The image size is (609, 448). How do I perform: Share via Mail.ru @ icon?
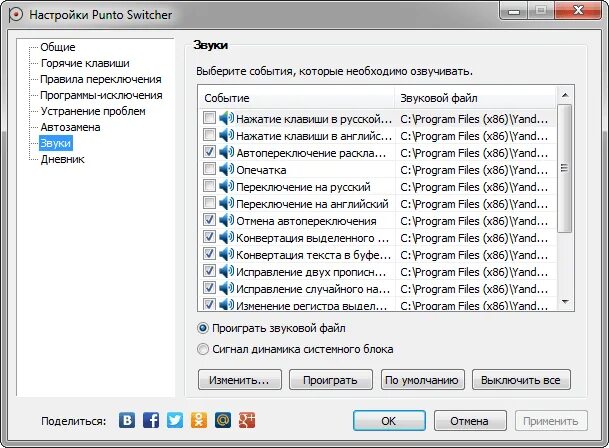click(x=223, y=420)
